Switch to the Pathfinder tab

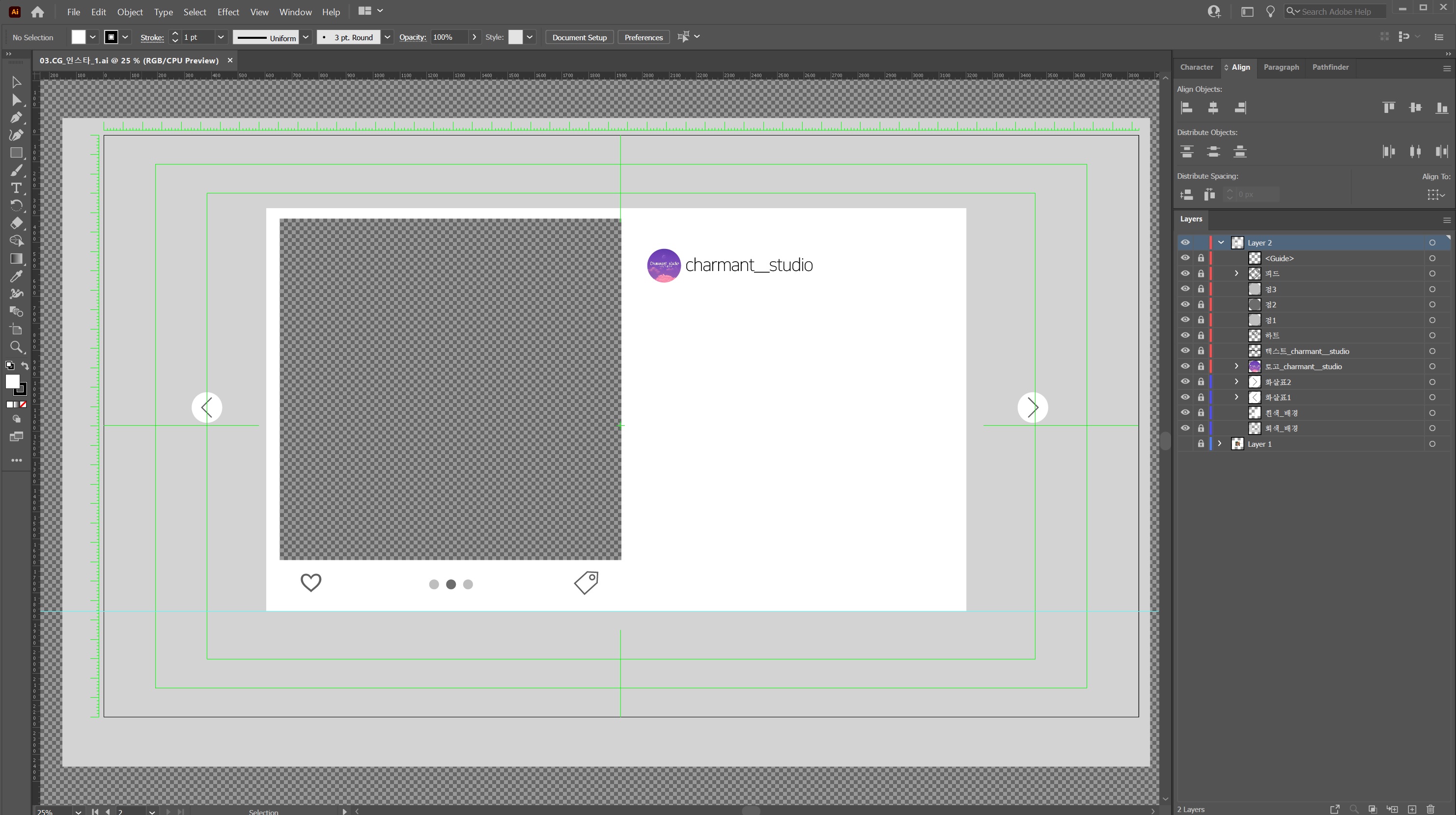[x=1330, y=67]
